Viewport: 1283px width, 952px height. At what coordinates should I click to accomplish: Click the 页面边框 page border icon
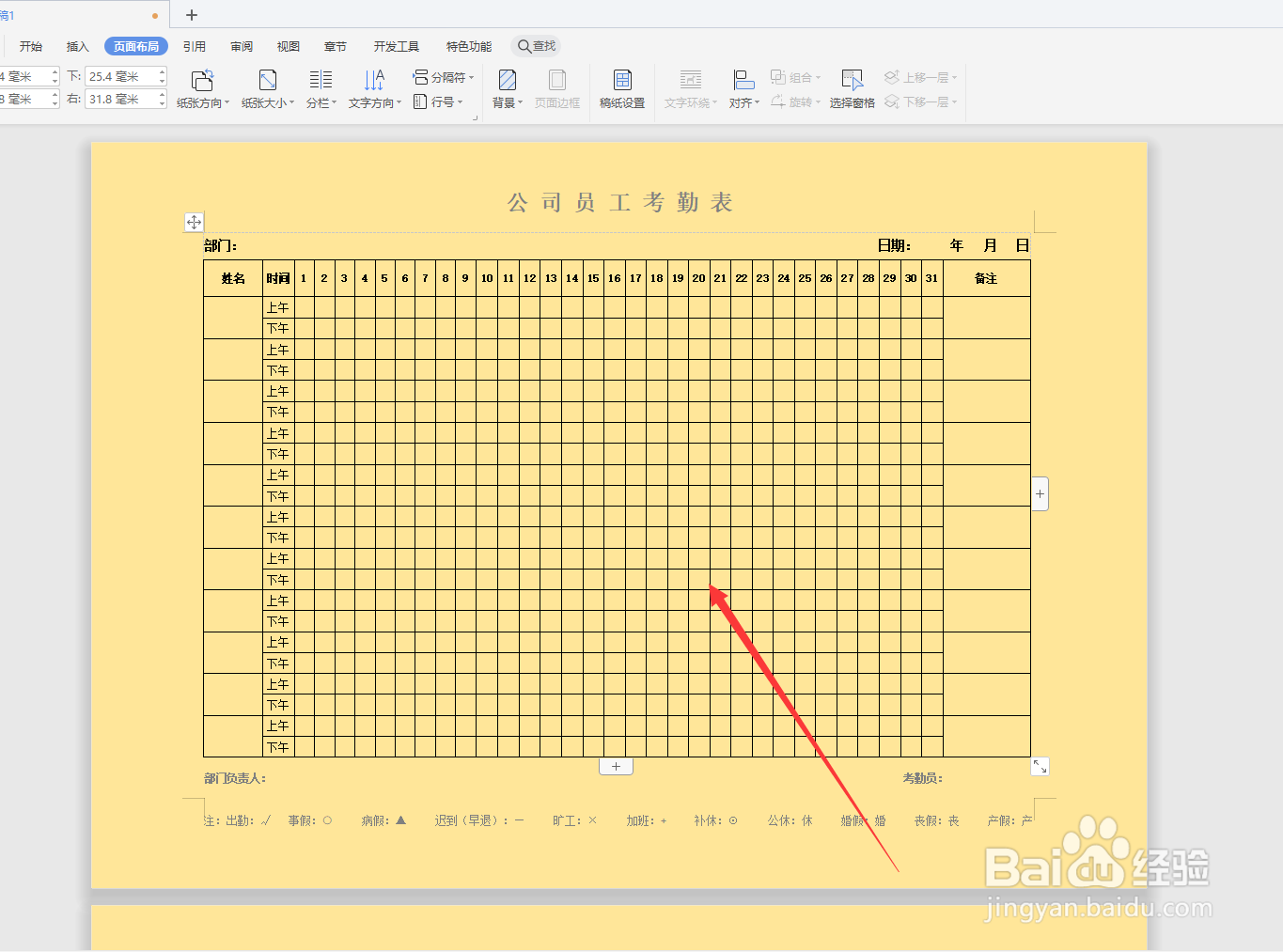pos(557,81)
